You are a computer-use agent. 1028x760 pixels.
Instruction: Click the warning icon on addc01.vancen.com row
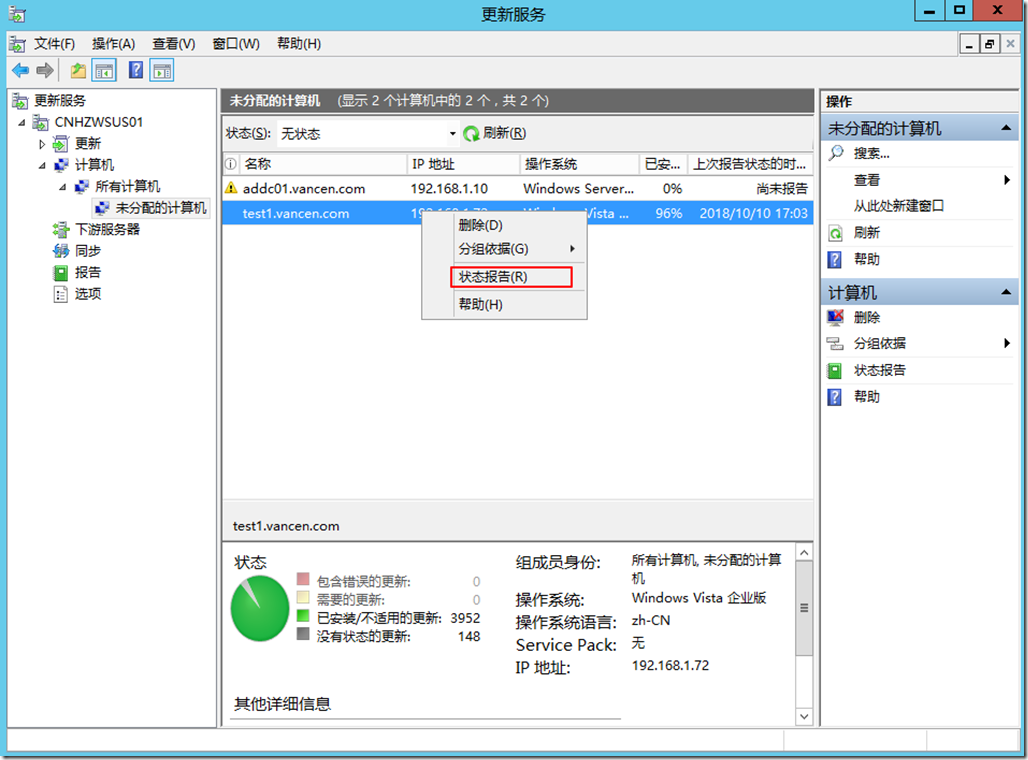(x=231, y=189)
